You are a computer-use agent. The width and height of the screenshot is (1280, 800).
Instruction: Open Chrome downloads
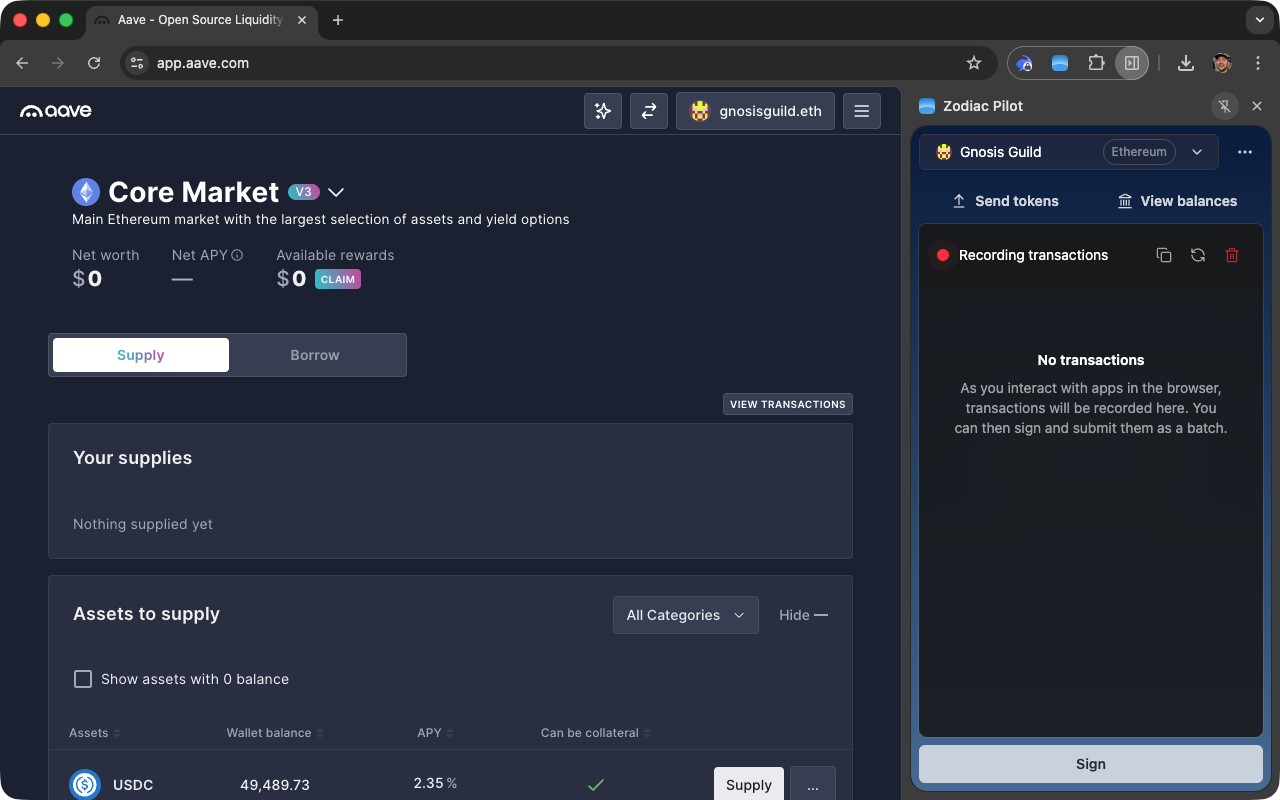click(x=1186, y=63)
